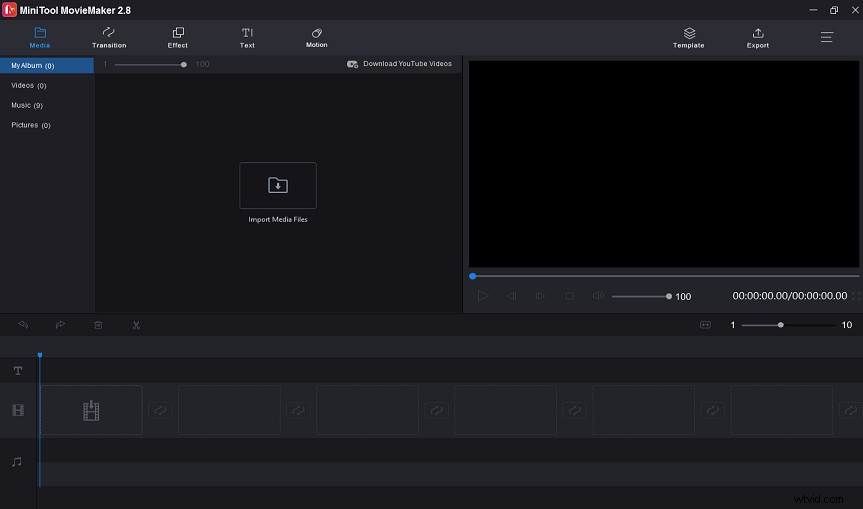Click the fourth transition slot icon

click(x=575, y=411)
